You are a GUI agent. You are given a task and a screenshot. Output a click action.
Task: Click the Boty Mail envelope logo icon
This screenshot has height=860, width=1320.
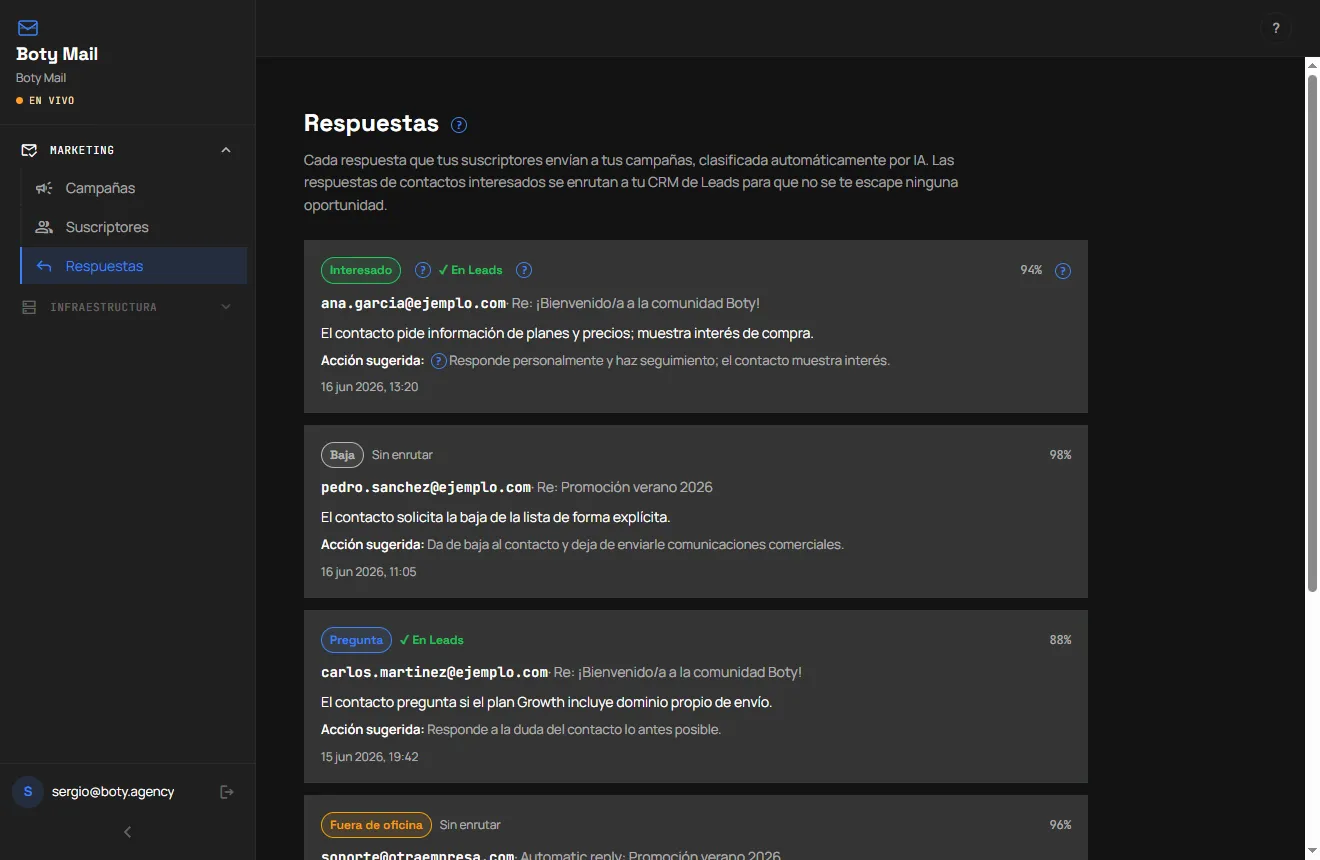tap(28, 28)
